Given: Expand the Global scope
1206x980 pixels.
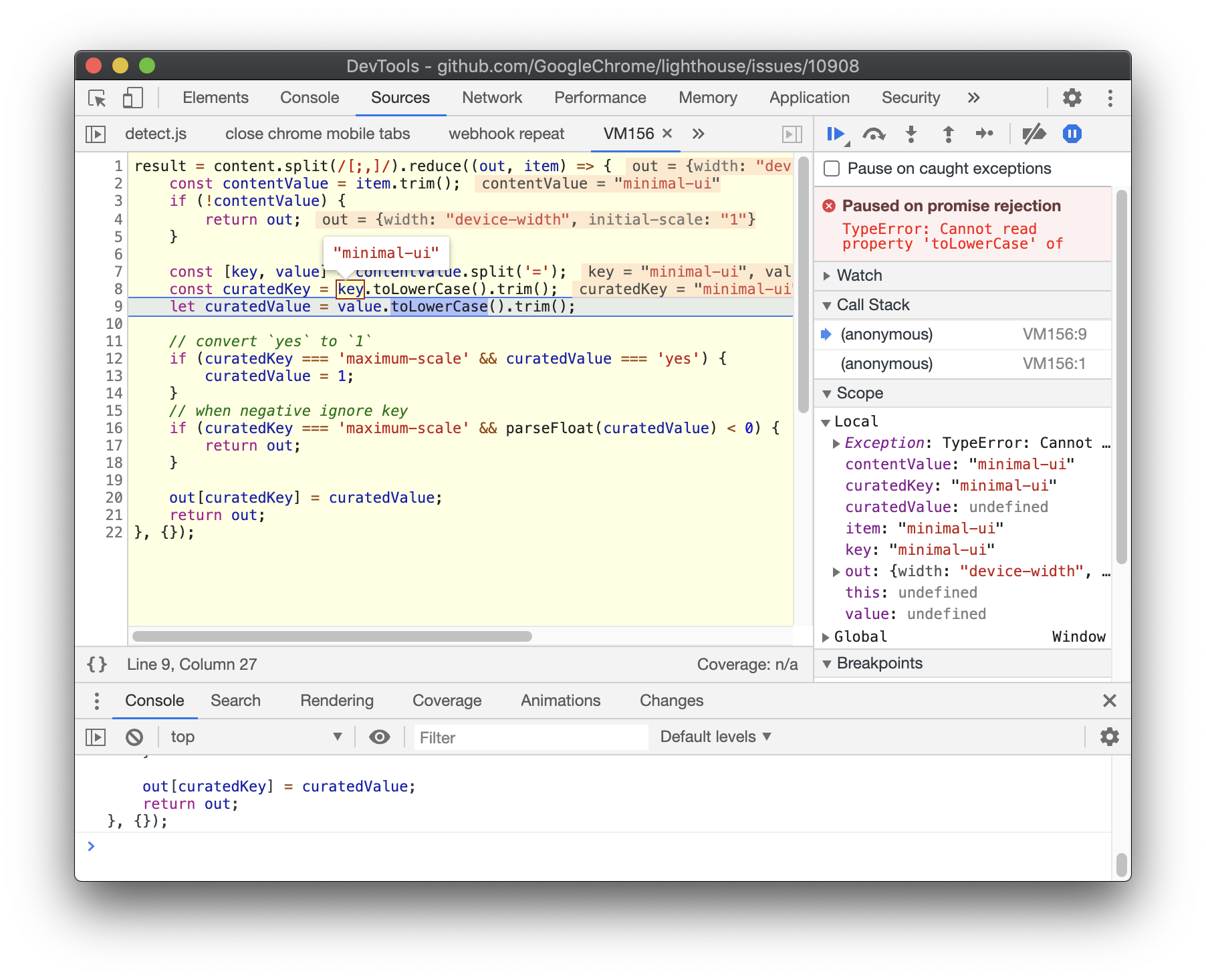Looking at the screenshot, I should [x=826, y=637].
